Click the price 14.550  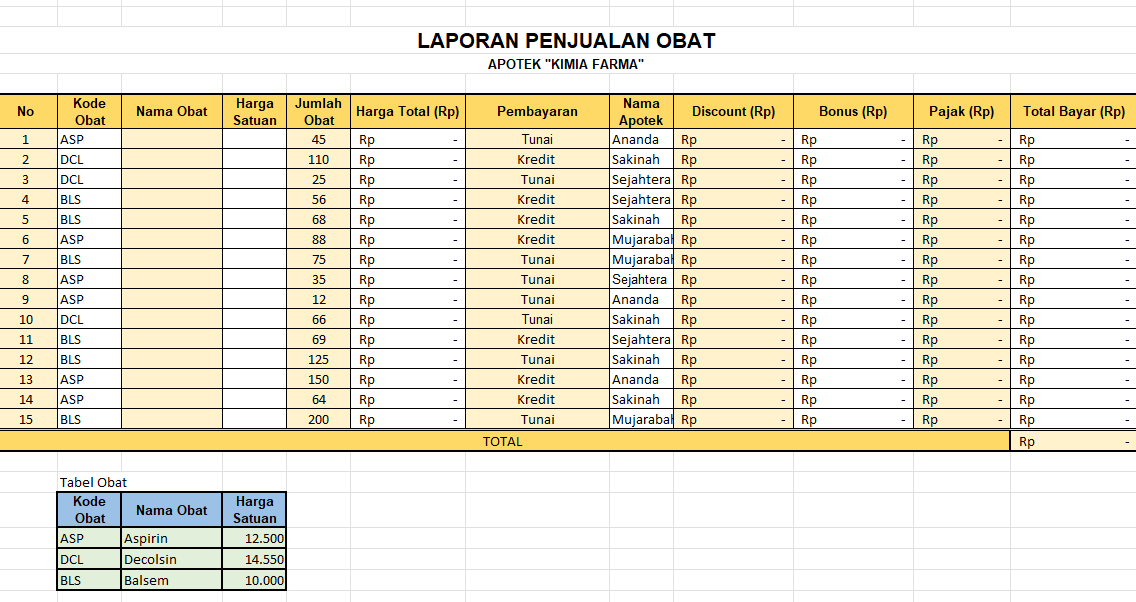tap(254, 559)
